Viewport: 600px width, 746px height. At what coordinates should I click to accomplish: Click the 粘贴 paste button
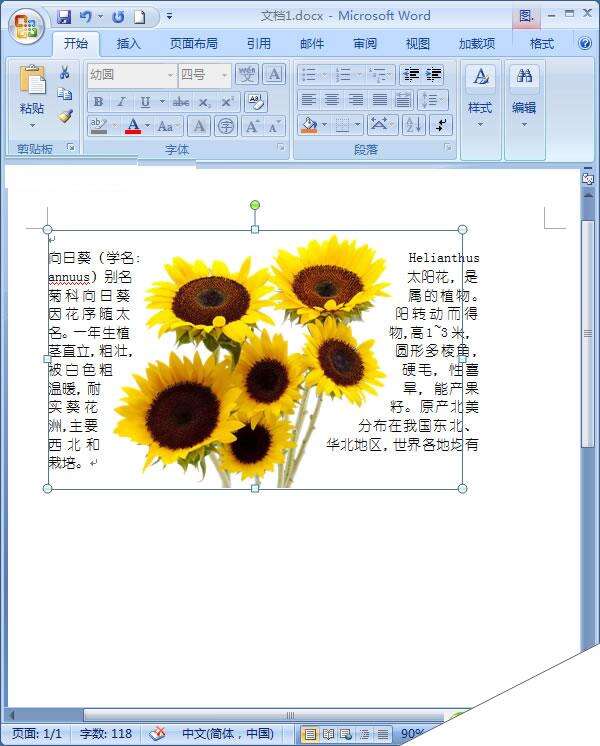coord(32,89)
